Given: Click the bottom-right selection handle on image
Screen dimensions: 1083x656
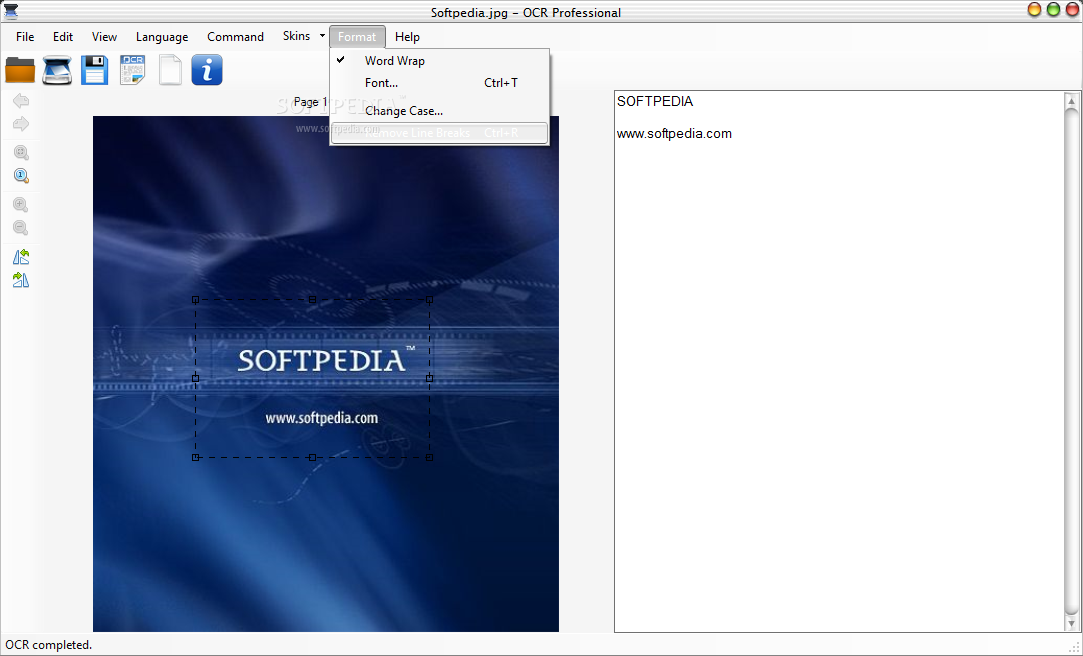Looking at the screenshot, I should 430,457.
